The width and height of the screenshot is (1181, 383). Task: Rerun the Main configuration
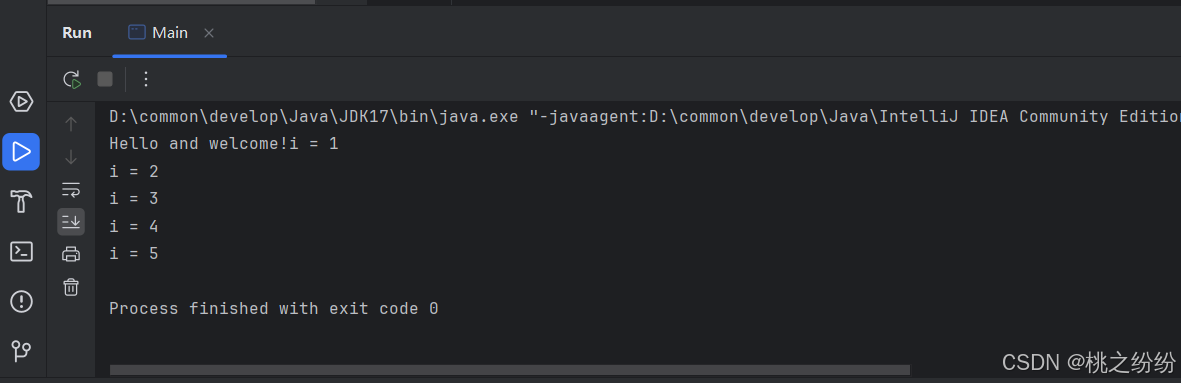coord(72,79)
